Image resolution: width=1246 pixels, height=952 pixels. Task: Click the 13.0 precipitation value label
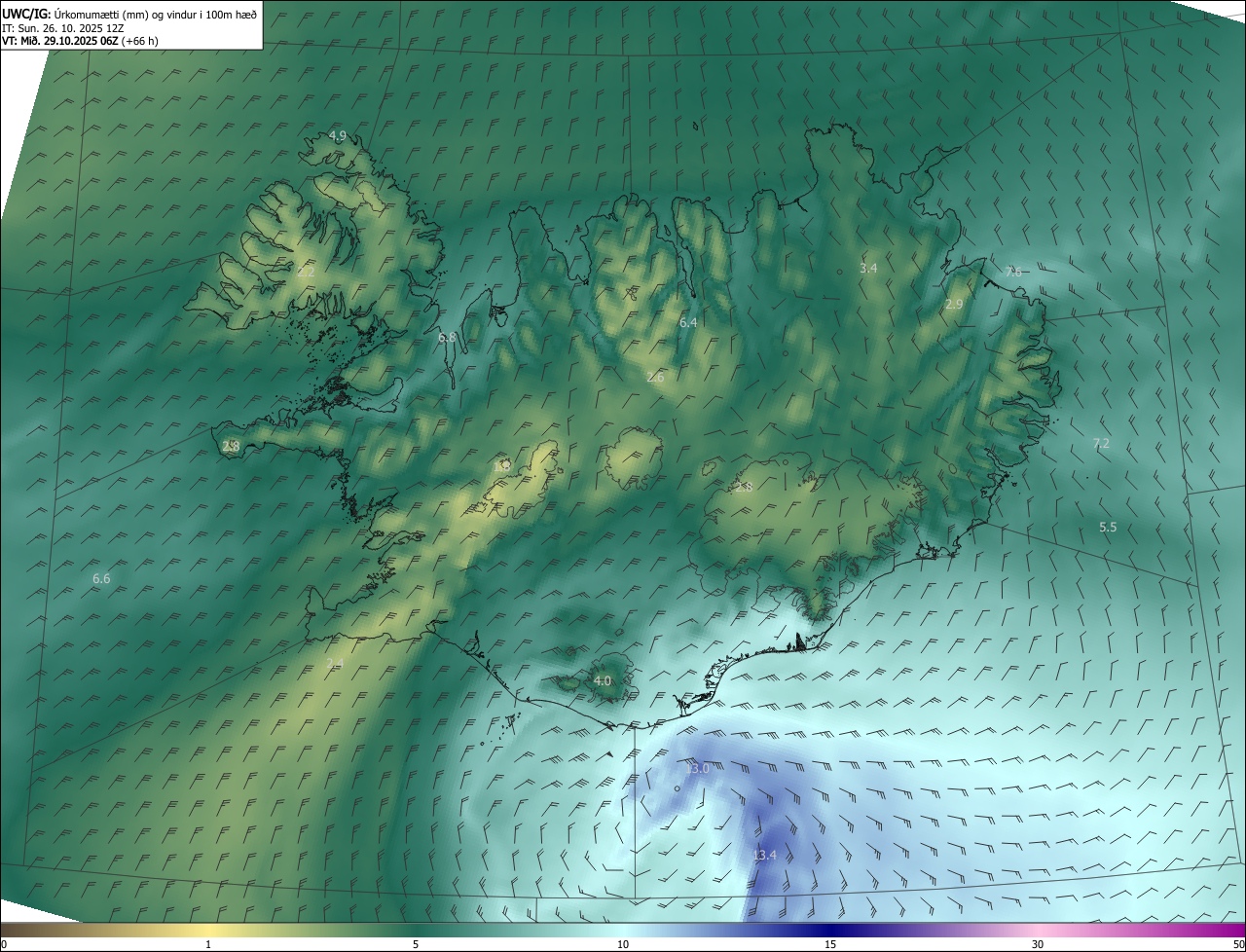pyautogui.click(x=697, y=768)
